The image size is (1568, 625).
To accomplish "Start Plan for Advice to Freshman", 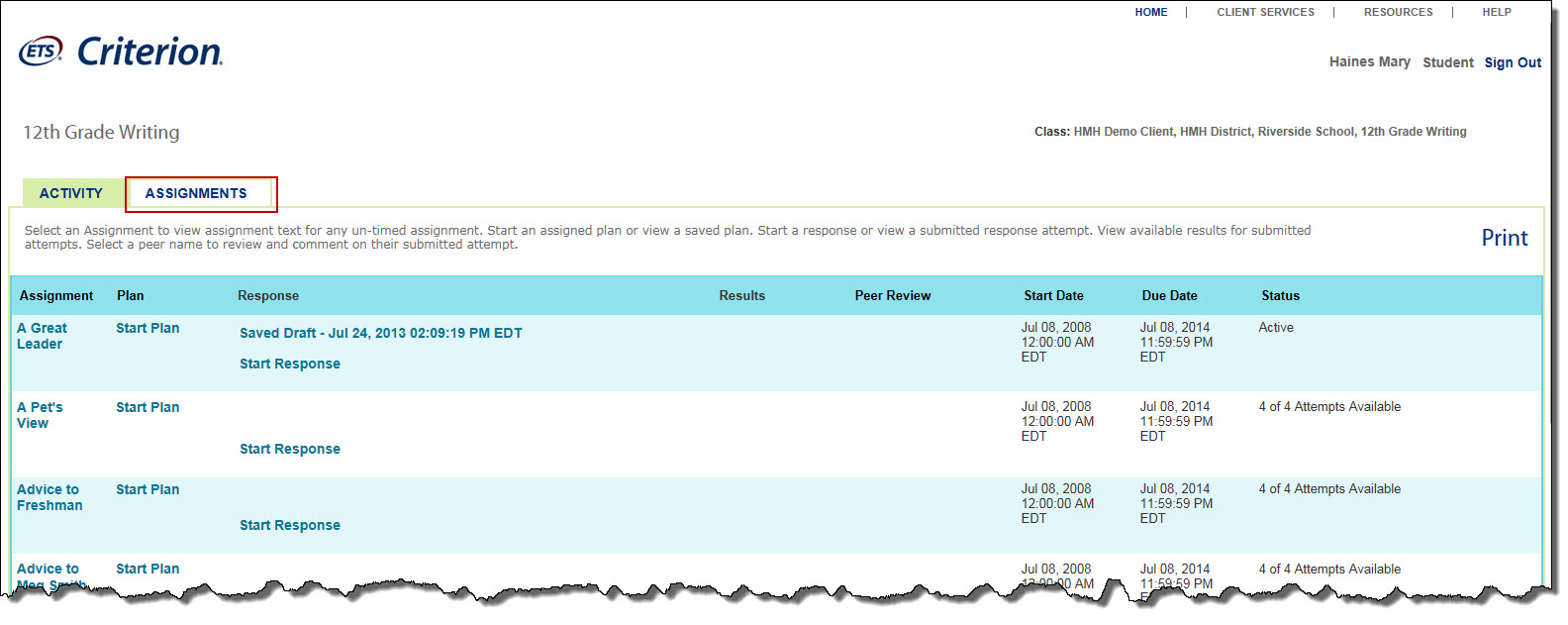I will point(147,489).
